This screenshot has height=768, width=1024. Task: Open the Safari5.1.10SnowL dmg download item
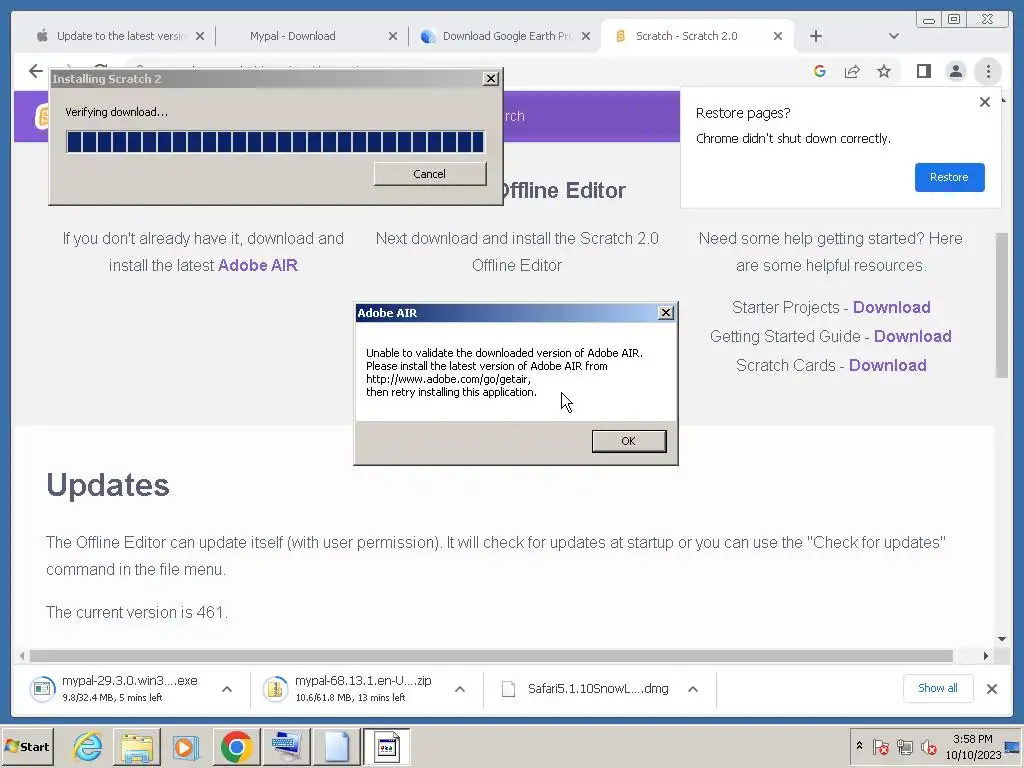coord(588,689)
